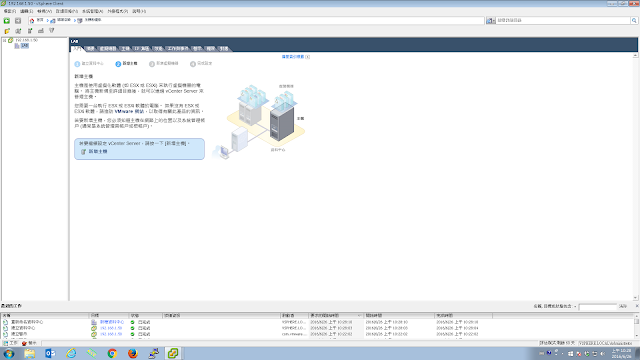This screenshot has height=360, width=640.
Task: Click the vSphere Client taskbar button
Action: click(173, 353)
